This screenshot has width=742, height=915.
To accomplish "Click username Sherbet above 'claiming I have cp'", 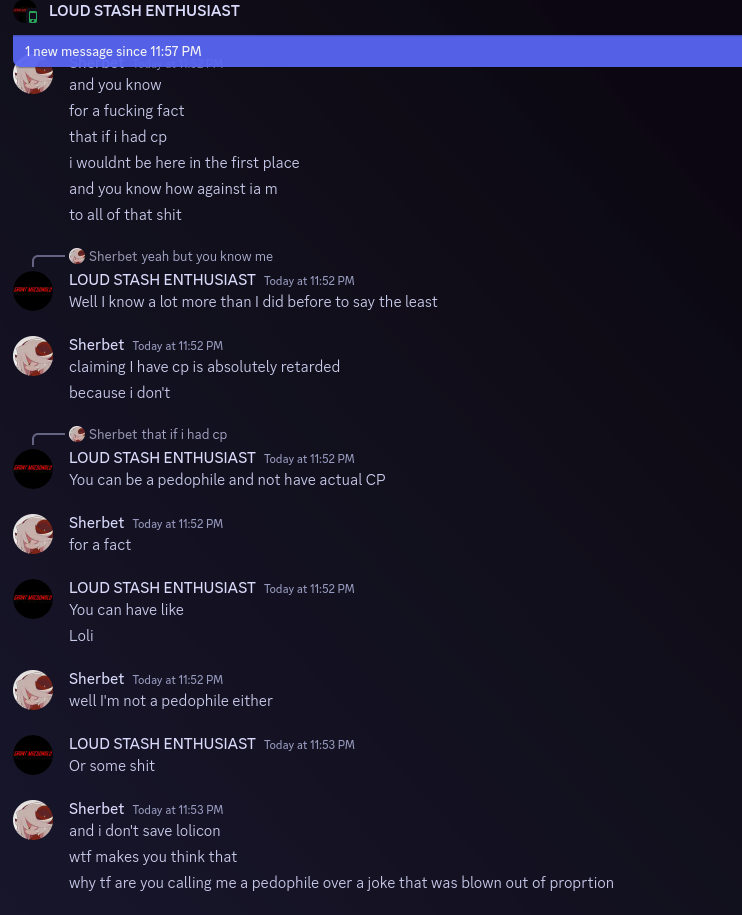I will click(96, 345).
